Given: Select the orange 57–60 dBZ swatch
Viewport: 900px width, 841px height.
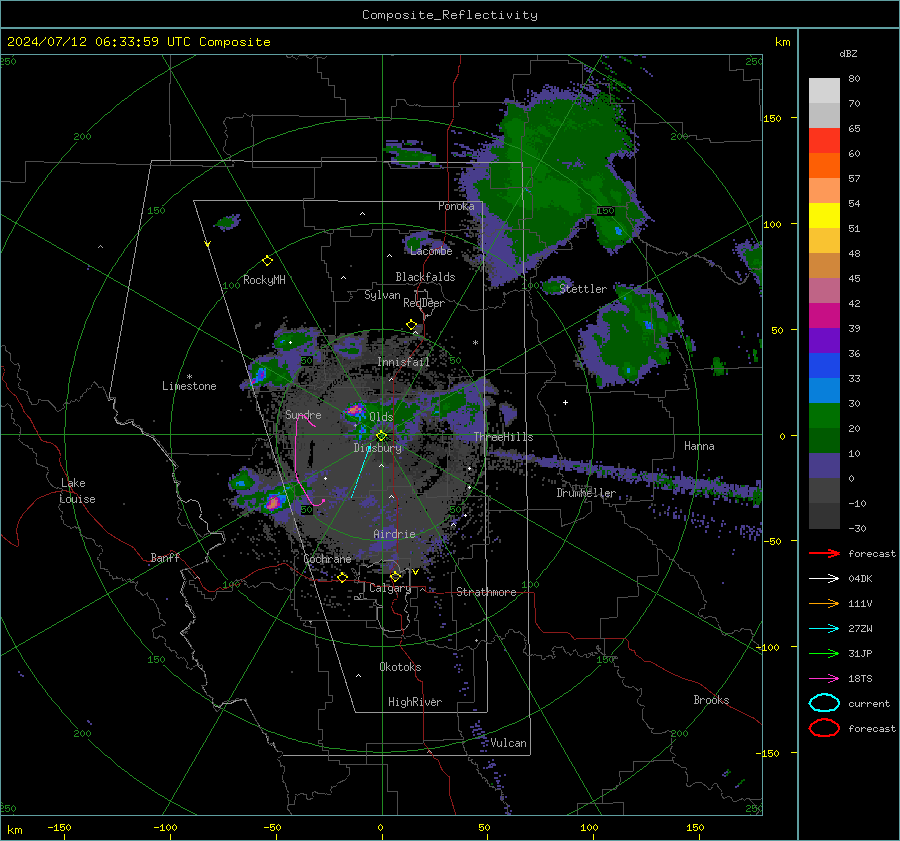Looking at the screenshot, I should (x=824, y=166).
